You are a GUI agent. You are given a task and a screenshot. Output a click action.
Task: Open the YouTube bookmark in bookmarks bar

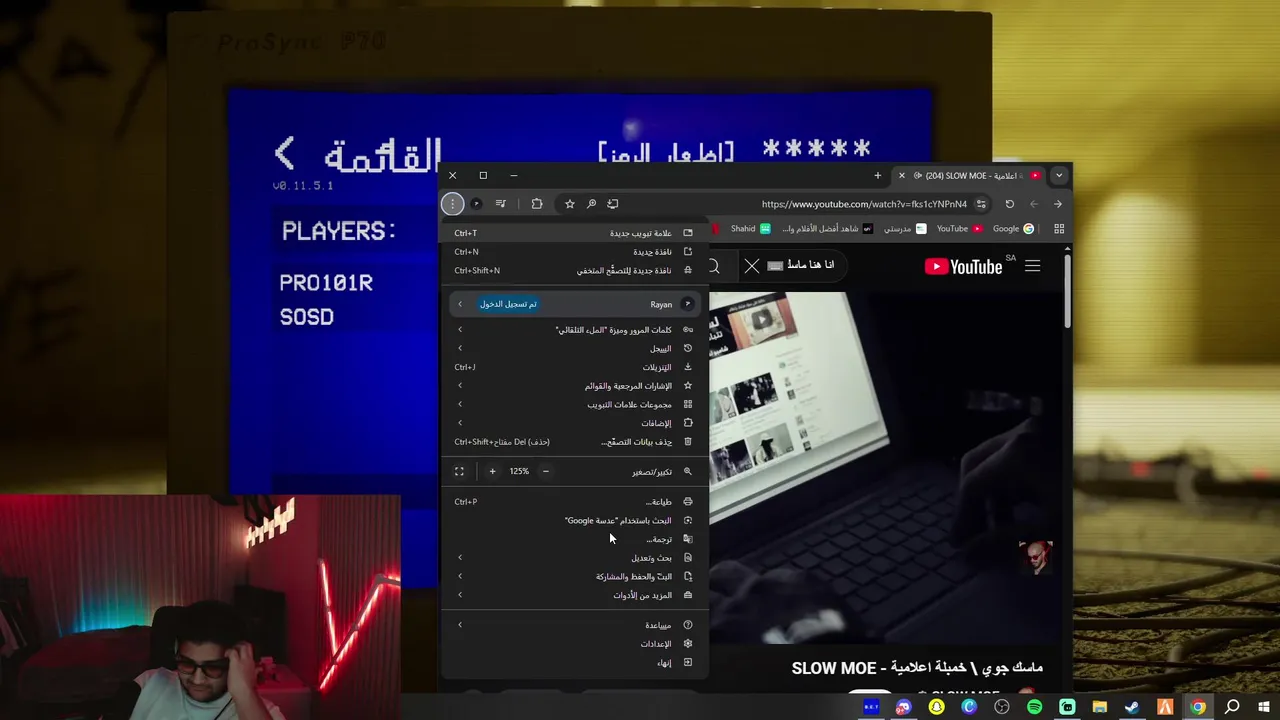tap(959, 229)
